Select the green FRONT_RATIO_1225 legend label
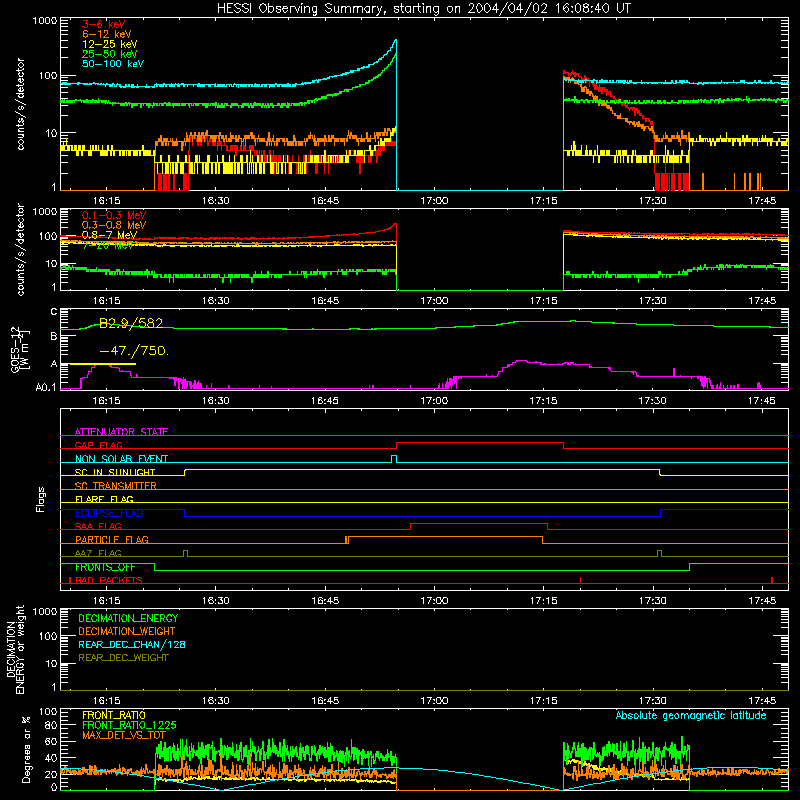Viewport: 800px width, 800px height. click(x=129, y=725)
